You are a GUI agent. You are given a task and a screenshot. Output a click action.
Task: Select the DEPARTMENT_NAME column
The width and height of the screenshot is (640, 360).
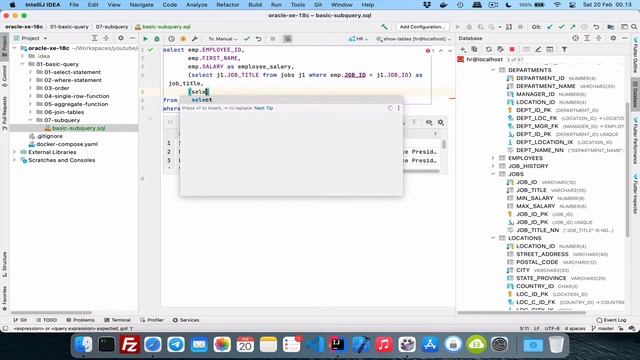[x=546, y=86]
